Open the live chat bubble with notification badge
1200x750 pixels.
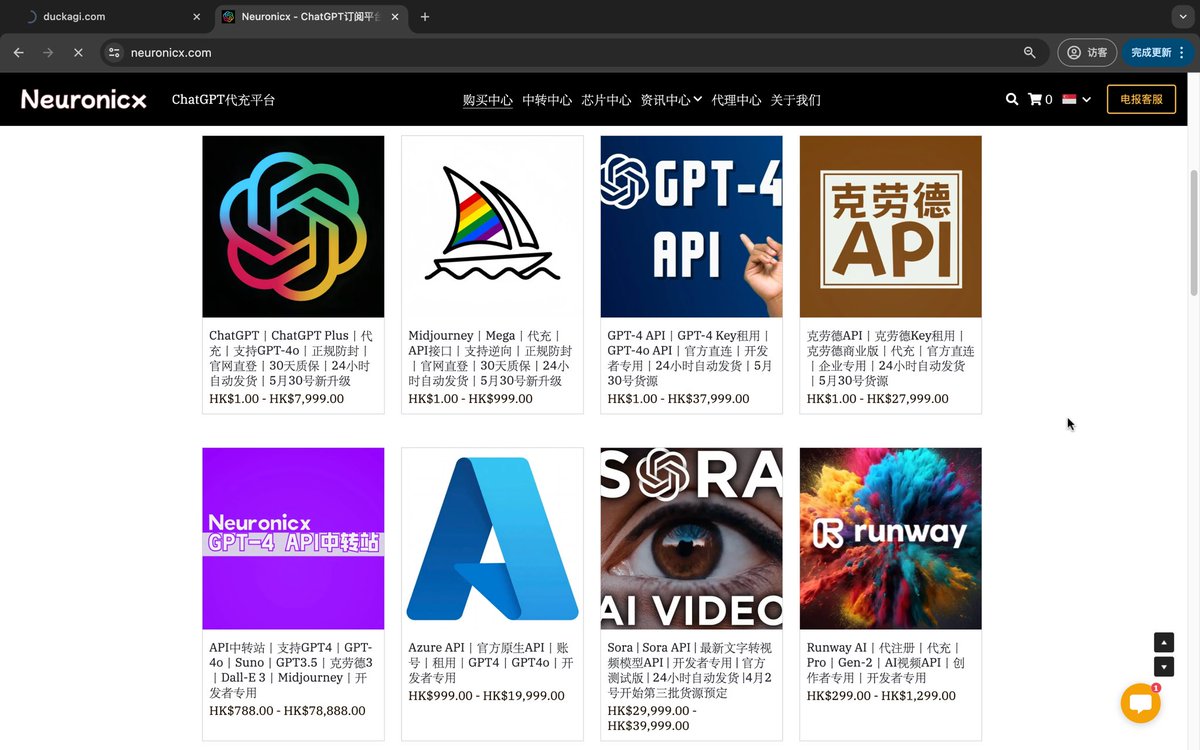[1141, 703]
